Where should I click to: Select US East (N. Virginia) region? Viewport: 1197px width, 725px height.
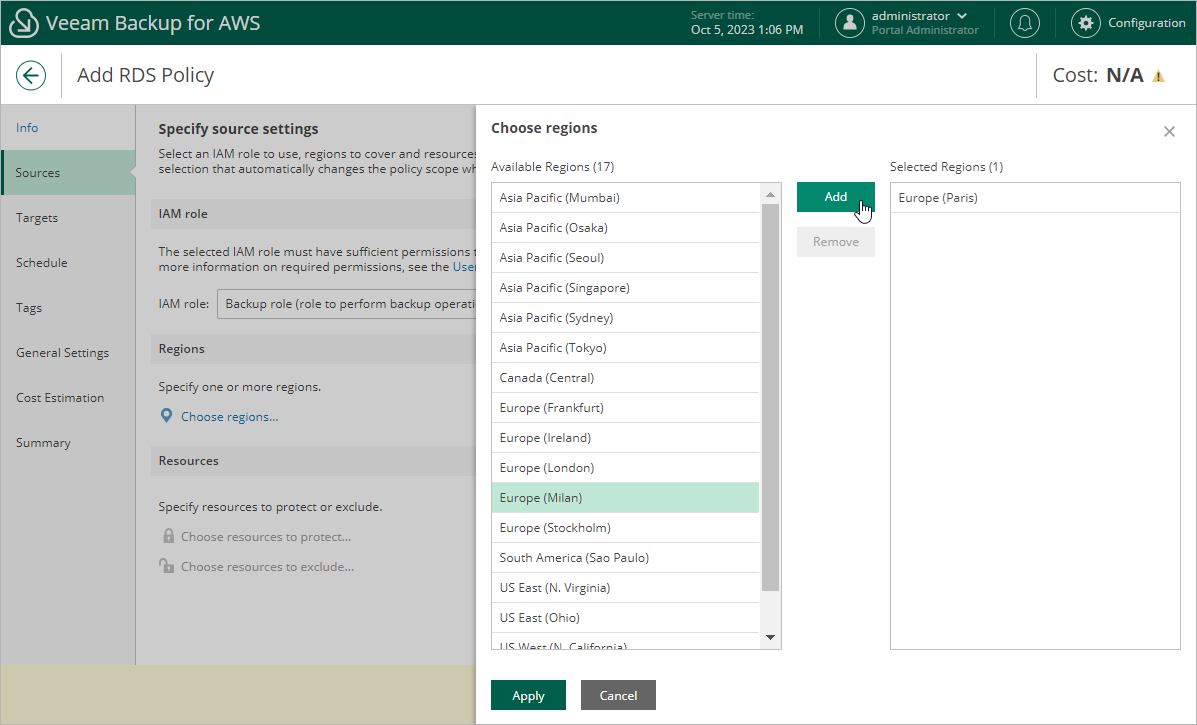click(x=625, y=588)
